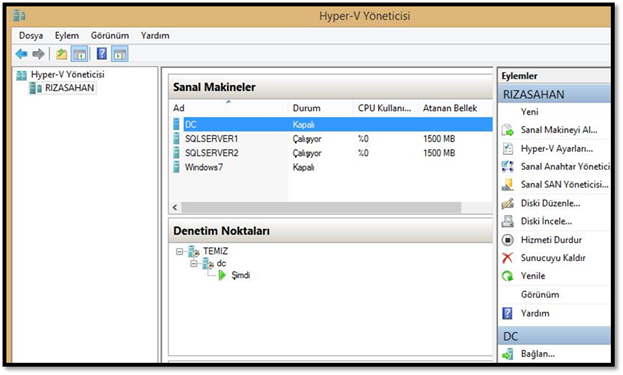Sort by the Ad column header
Screen dimensions: 623x375
click(x=228, y=108)
